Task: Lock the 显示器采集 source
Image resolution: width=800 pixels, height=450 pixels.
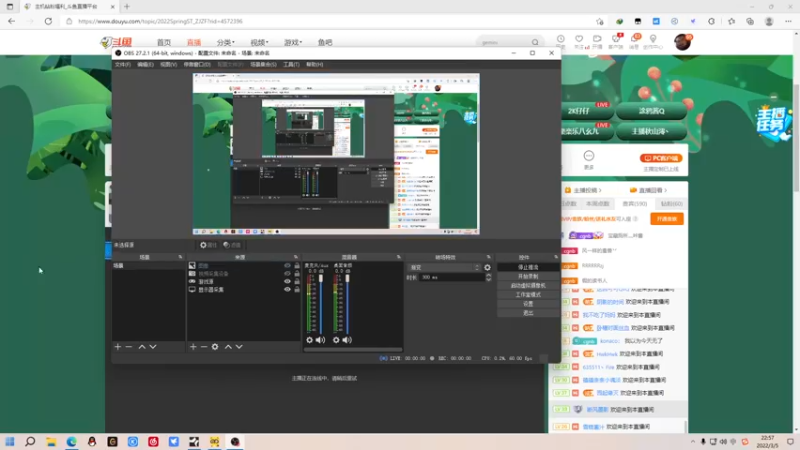Action: coord(297,289)
